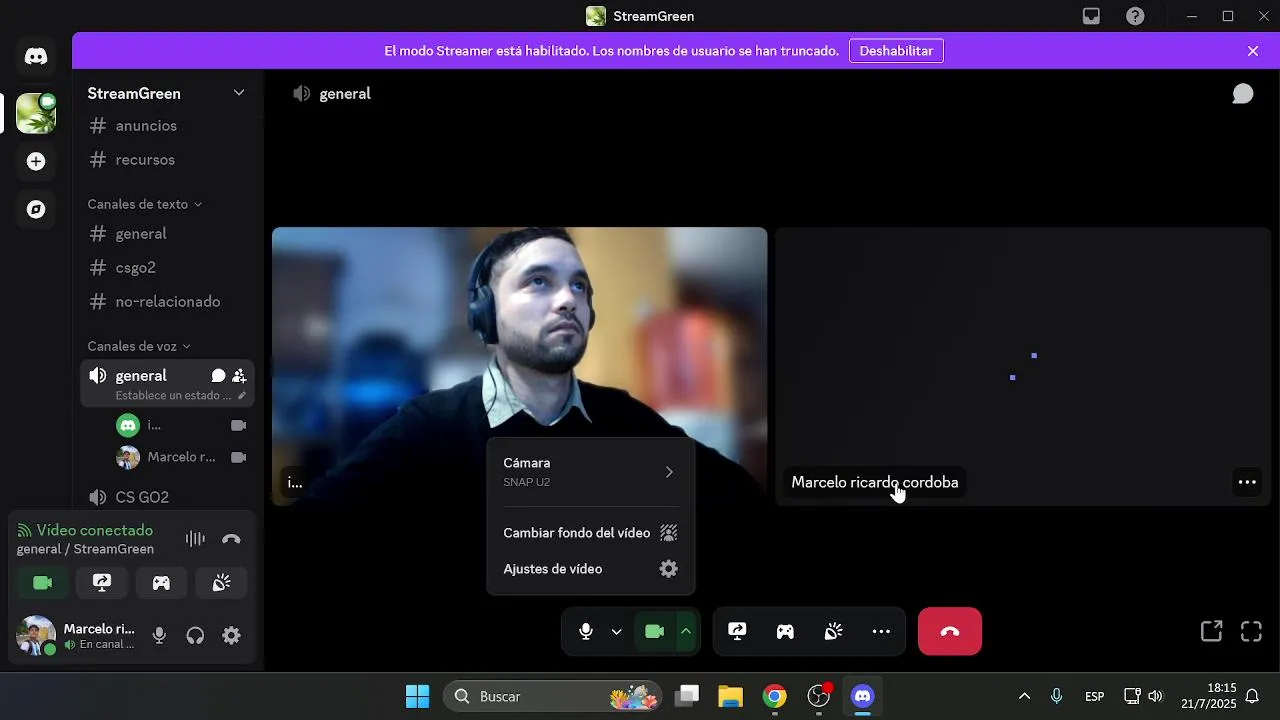
Task: Mute microphone in bottom call bar
Action: point(586,631)
